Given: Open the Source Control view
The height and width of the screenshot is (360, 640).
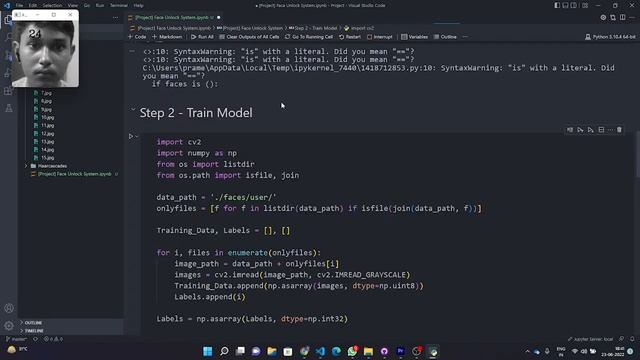Looking at the screenshot, I should 8,56.
